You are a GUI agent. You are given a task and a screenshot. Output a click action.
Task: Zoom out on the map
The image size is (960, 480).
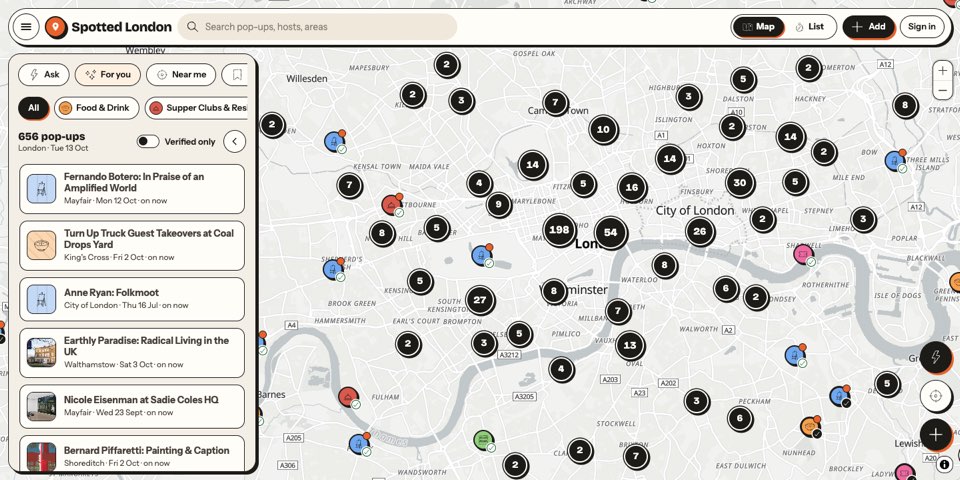[x=942, y=90]
